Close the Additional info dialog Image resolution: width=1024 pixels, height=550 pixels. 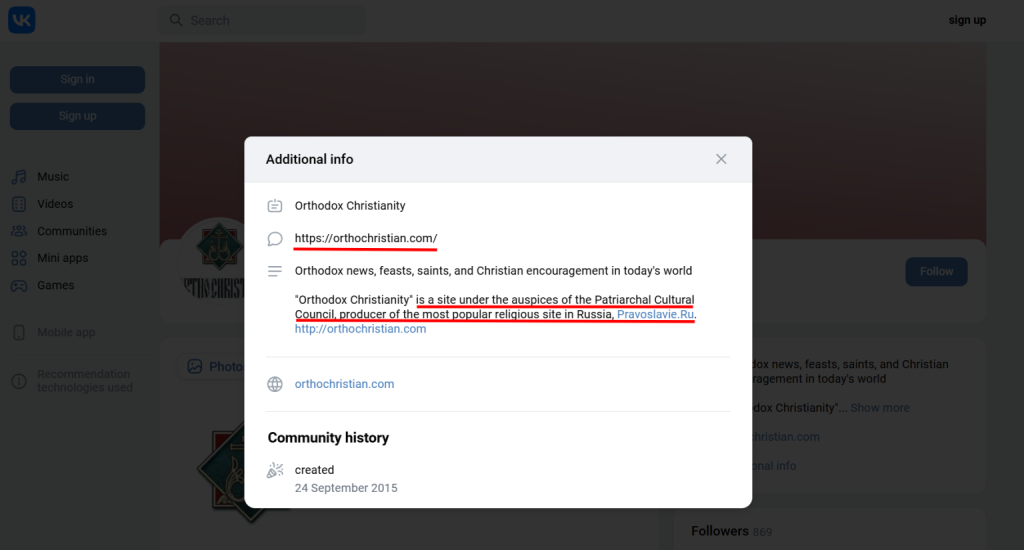pos(721,159)
